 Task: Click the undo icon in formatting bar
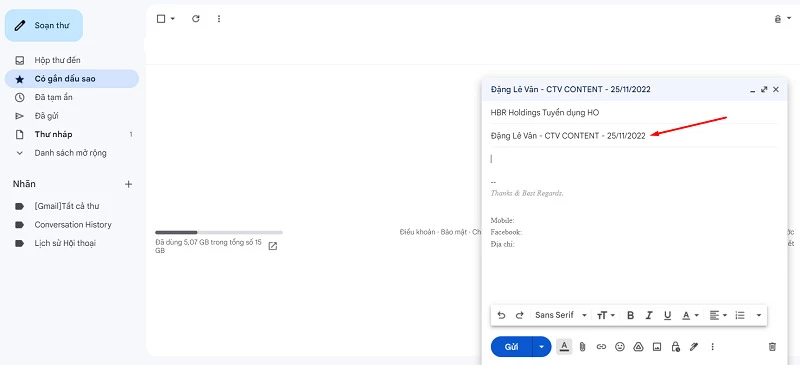pos(501,315)
